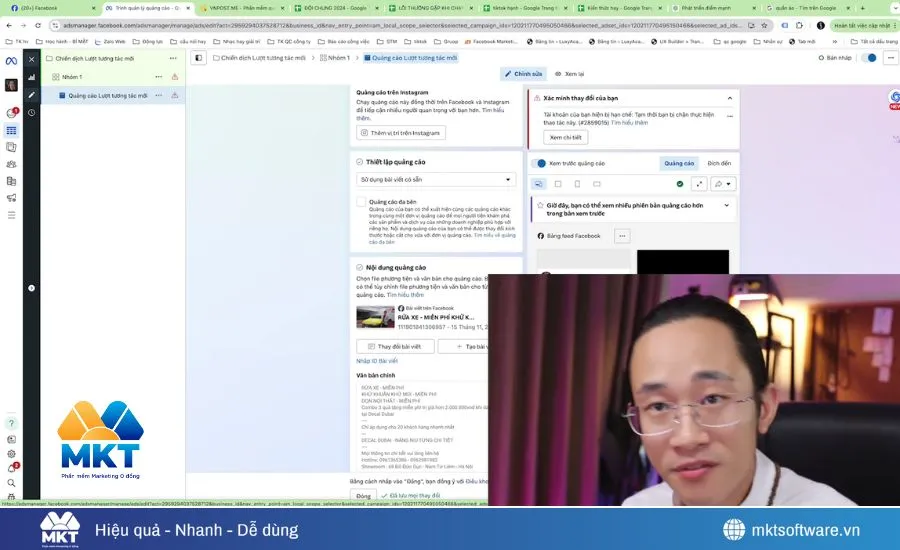Viewport: 900px width, 550px height.
Task: Open the account profile picture
Action: coord(11,85)
